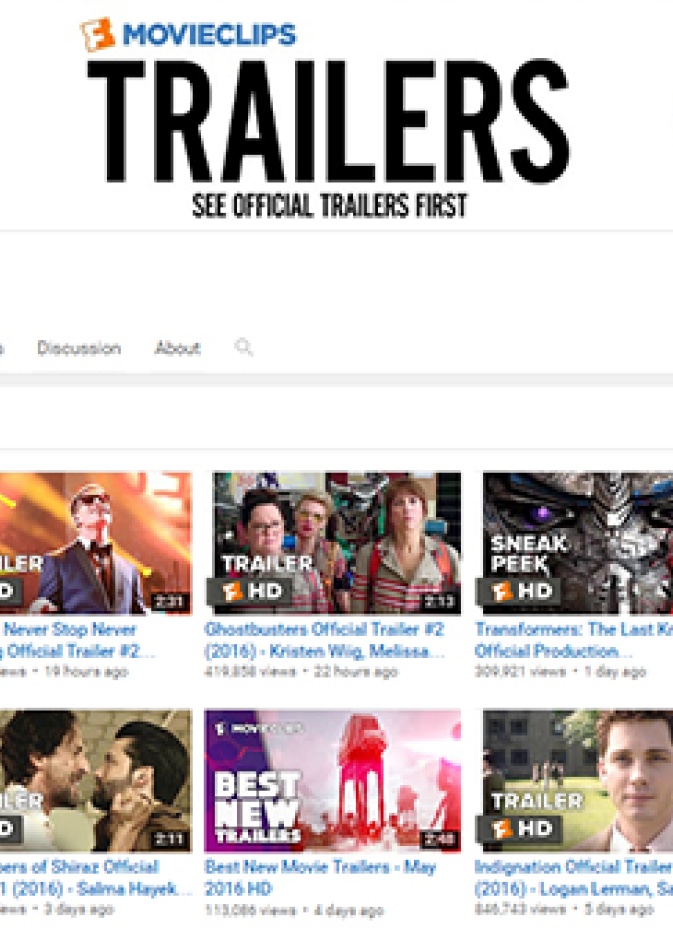Click the Movieclips logo on Best New Trailers thumbnail

[259, 729]
